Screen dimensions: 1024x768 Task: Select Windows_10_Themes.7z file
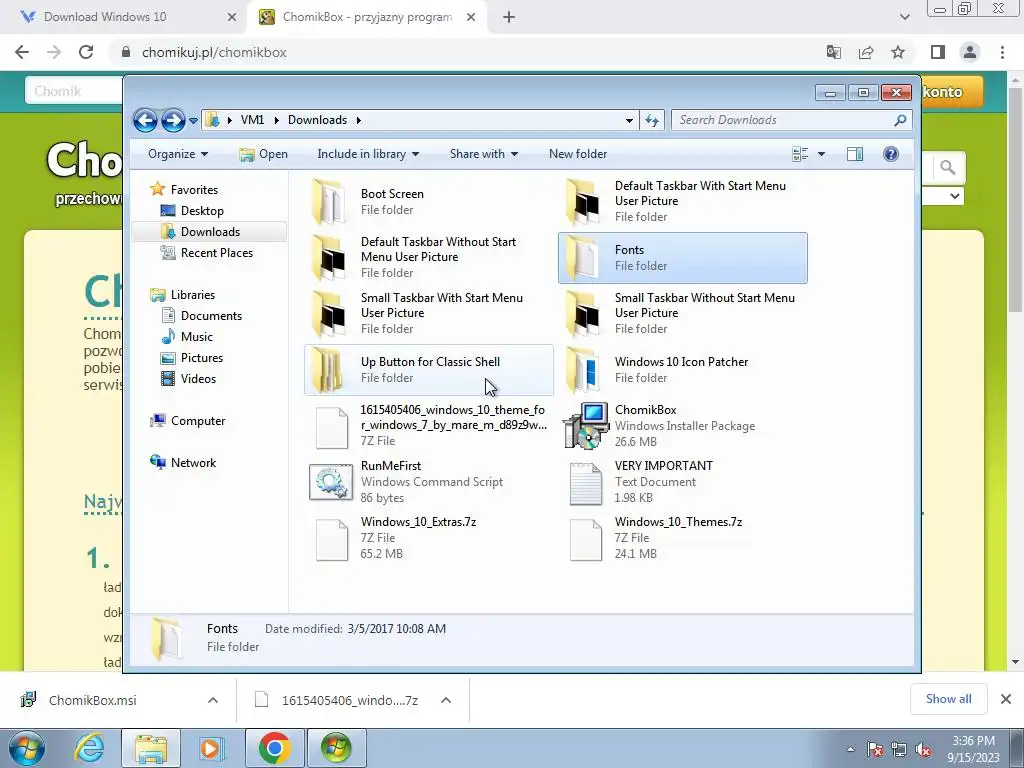(683, 538)
